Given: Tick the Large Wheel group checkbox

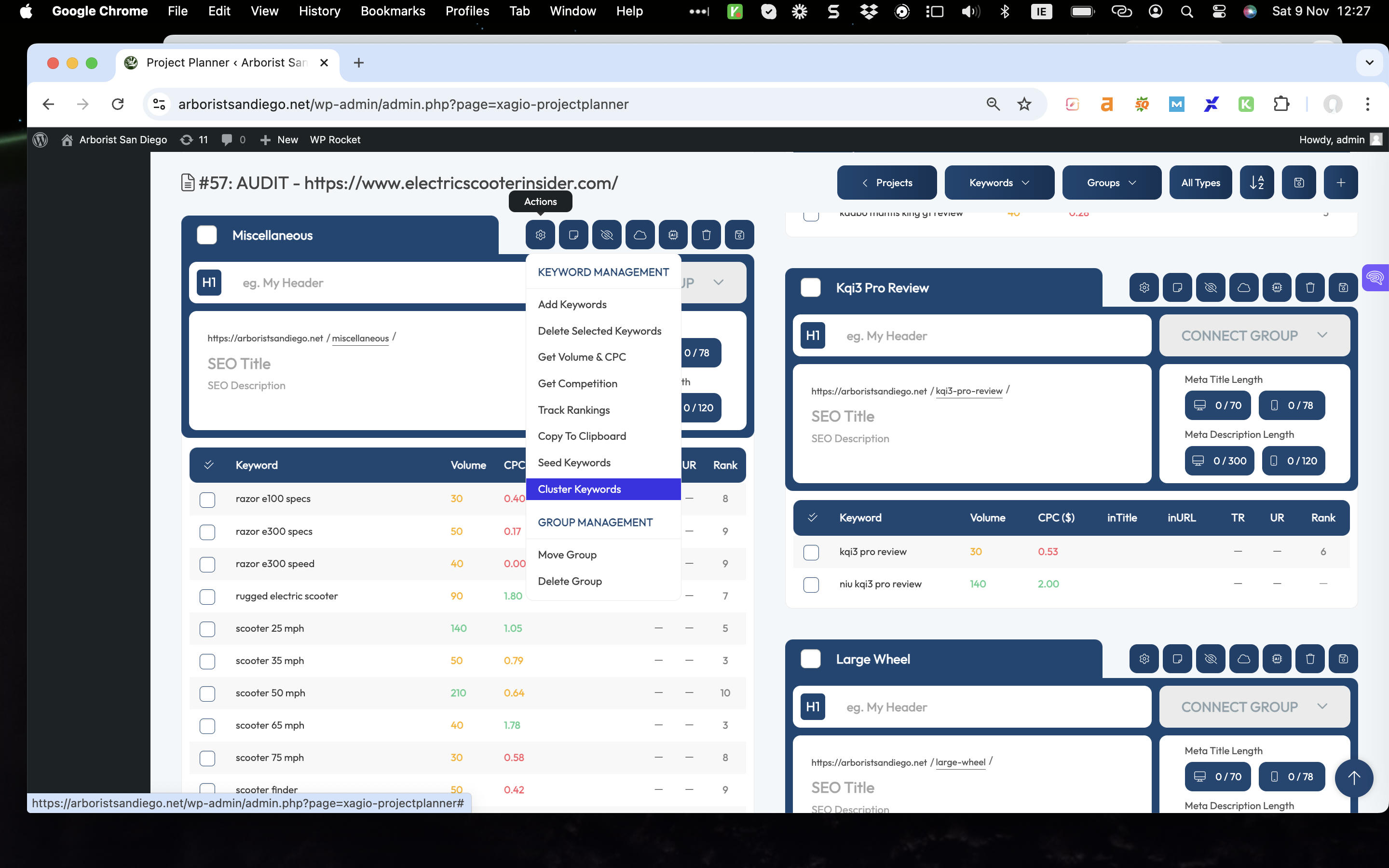Looking at the screenshot, I should click(x=810, y=659).
